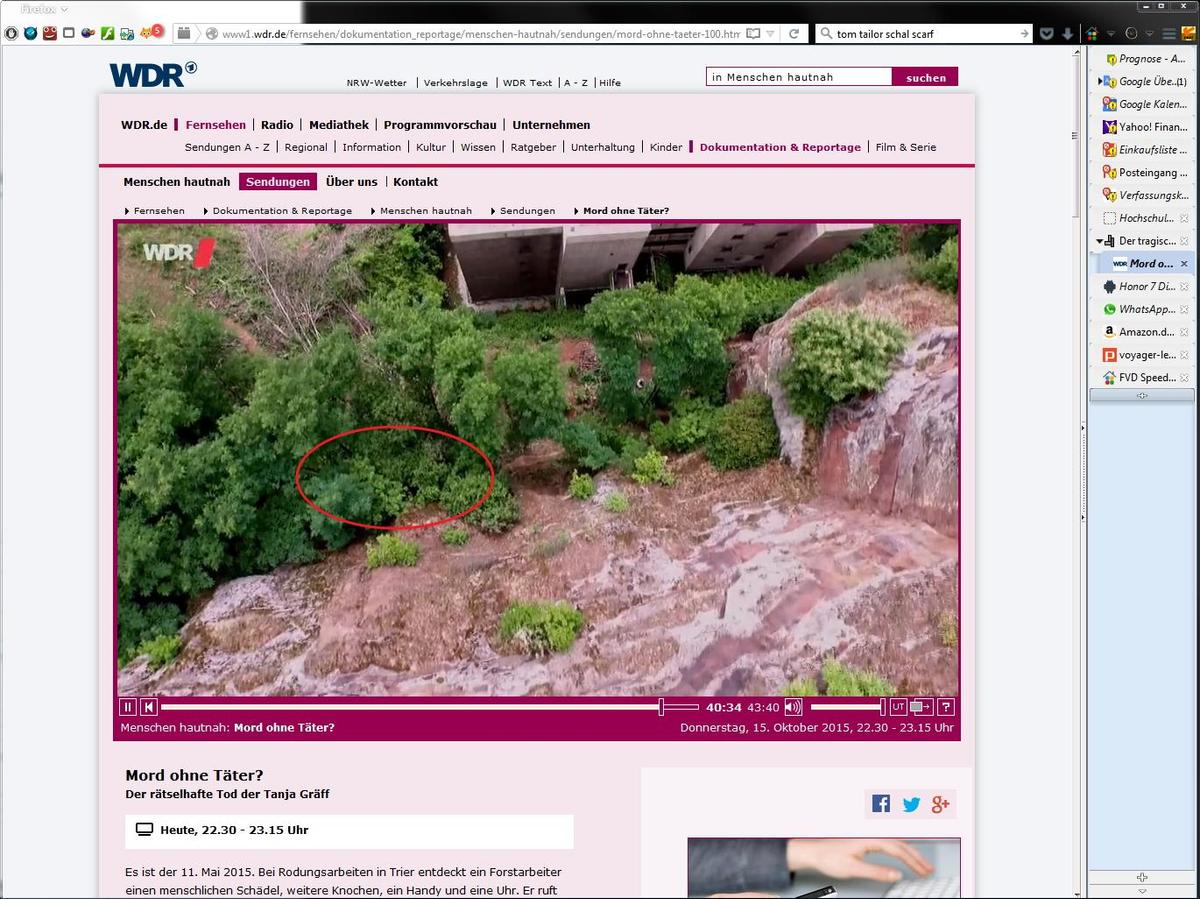Click the search go arrow in browser search box
This screenshot has height=899, width=1200.
pyautogui.click(x=1024, y=33)
